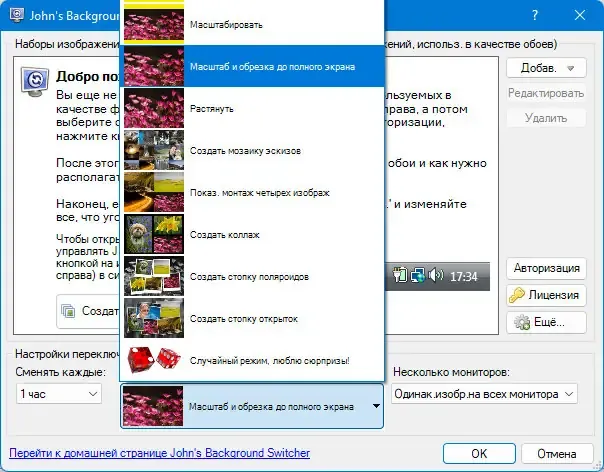Open the 'Добав.' dropdown button
The image size is (604, 472).
click(x=546, y=68)
